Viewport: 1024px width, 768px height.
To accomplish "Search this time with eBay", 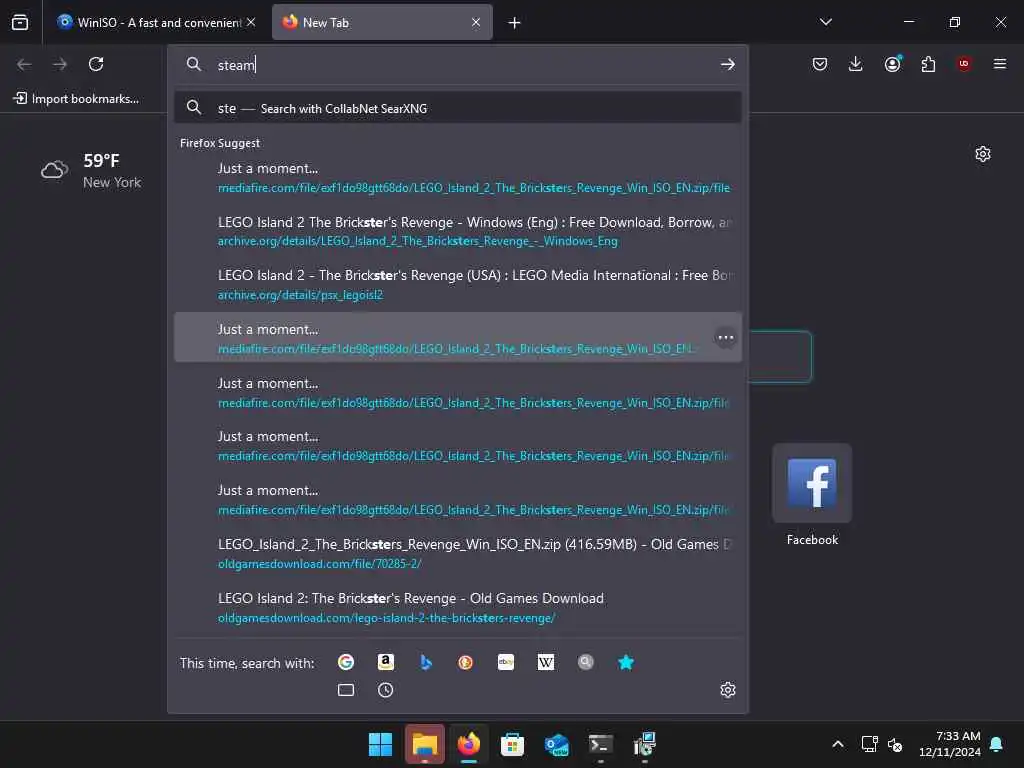I will pyautogui.click(x=505, y=662).
